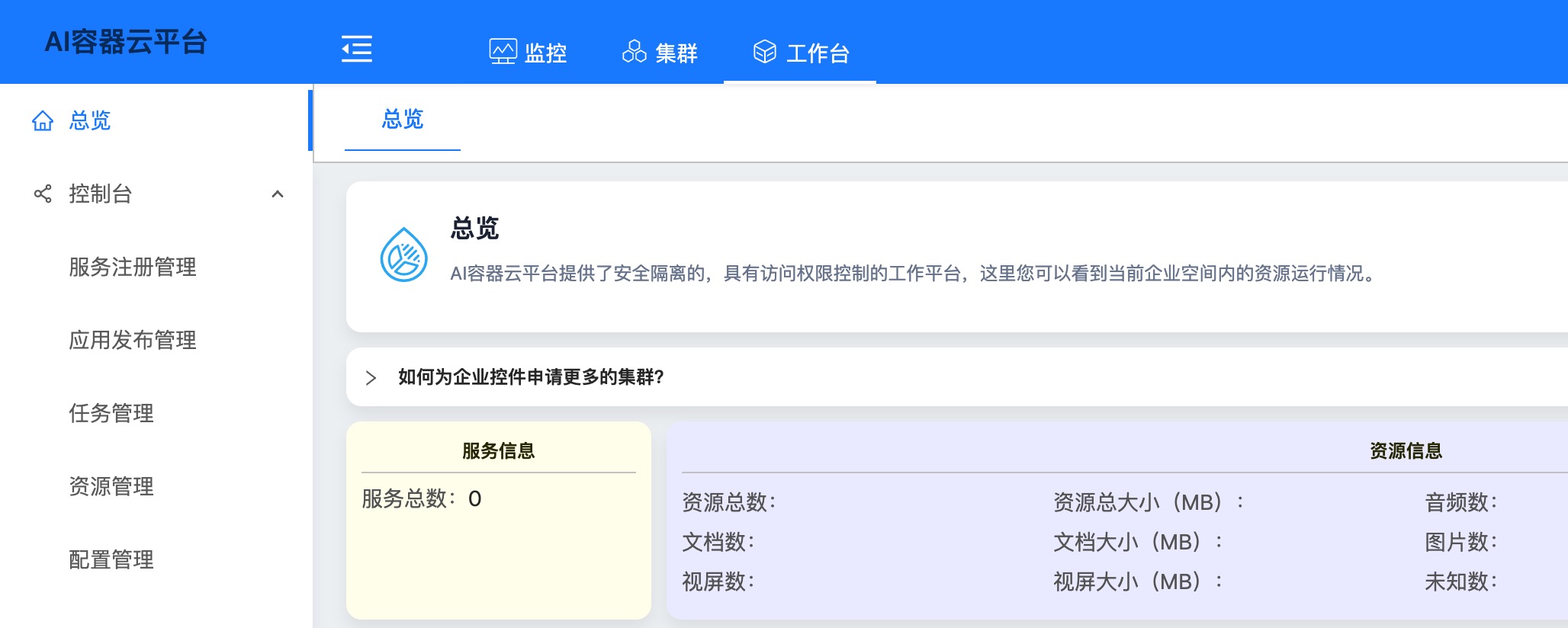The height and width of the screenshot is (628, 1568).
Task: Select the 总览 content tab
Action: click(x=403, y=119)
